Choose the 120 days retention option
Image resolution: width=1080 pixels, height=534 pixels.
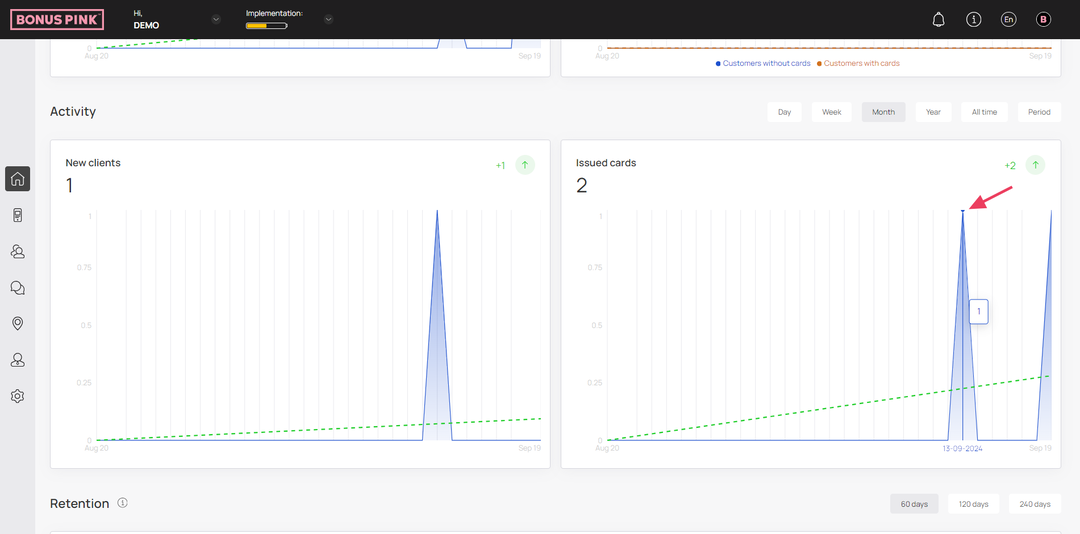pyautogui.click(x=974, y=504)
